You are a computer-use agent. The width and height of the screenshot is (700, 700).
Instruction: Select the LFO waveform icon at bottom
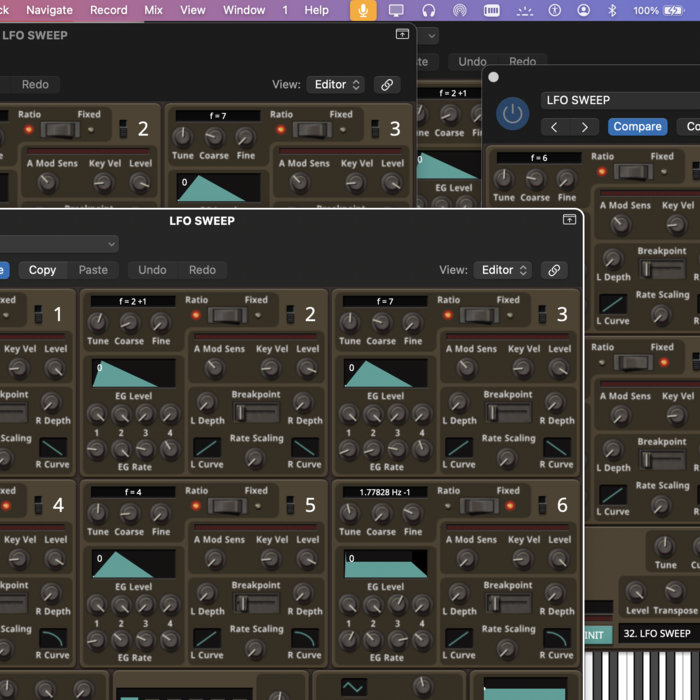354,687
